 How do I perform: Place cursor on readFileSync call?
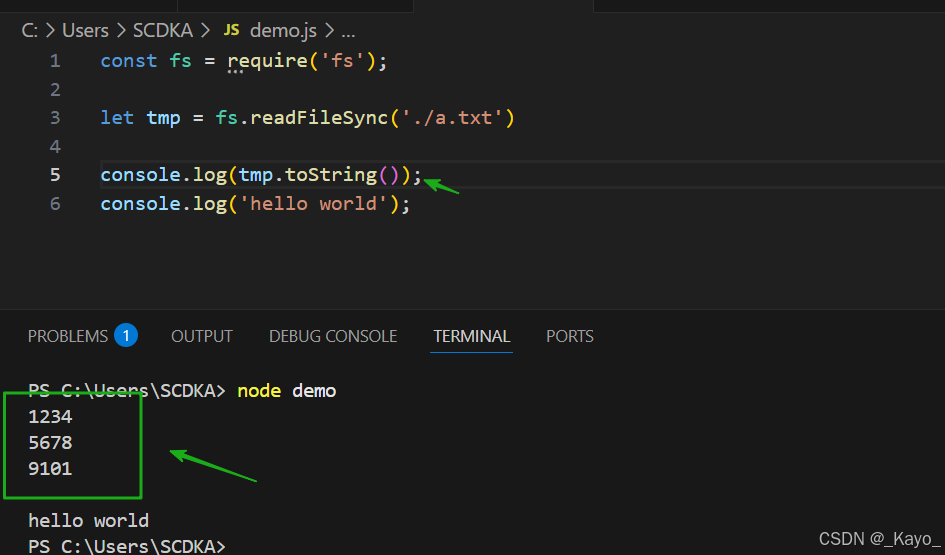[319, 118]
